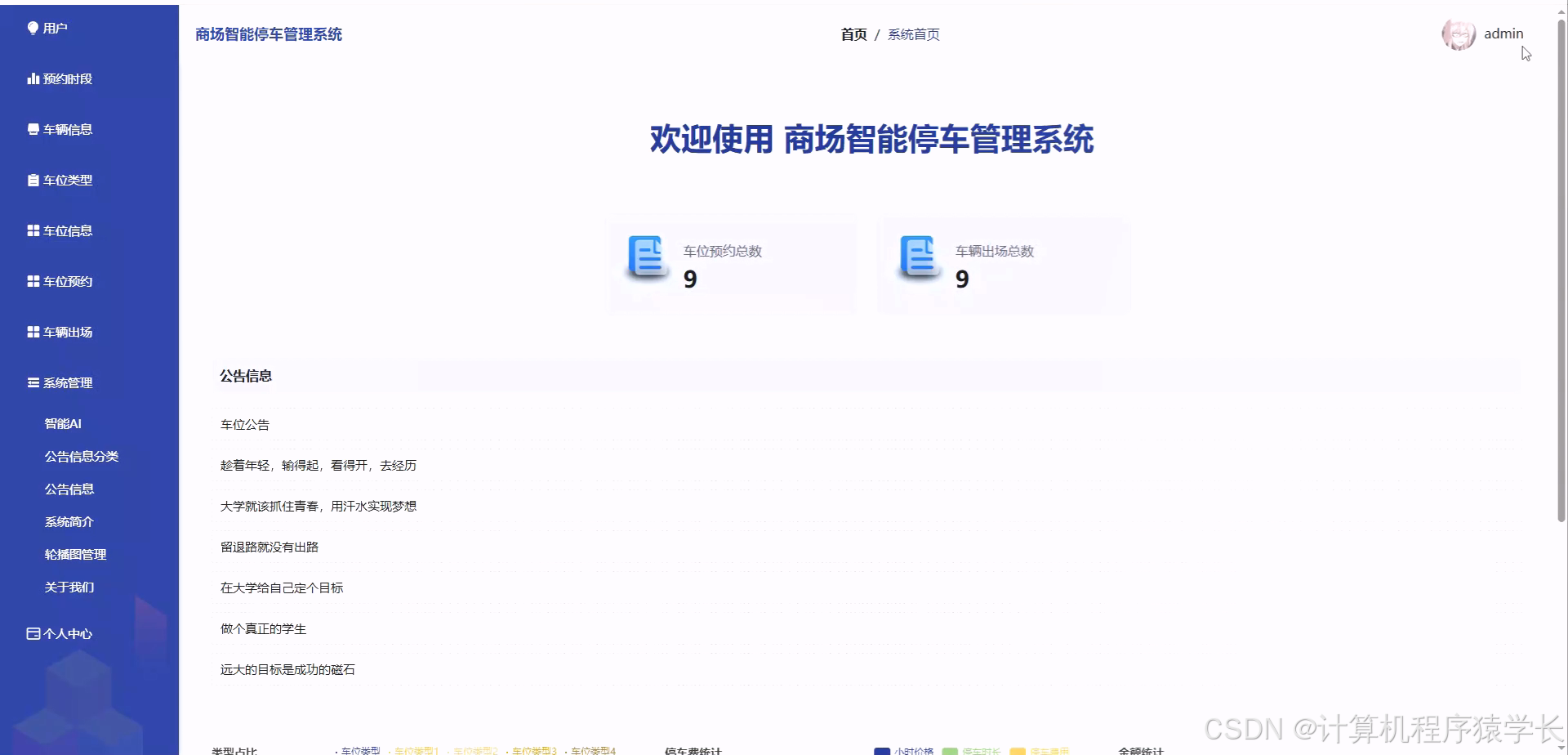Screen dimensions: 1568x755
Task: Select the 车位信息 grid icon
Action: pyautogui.click(x=33, y=230)
